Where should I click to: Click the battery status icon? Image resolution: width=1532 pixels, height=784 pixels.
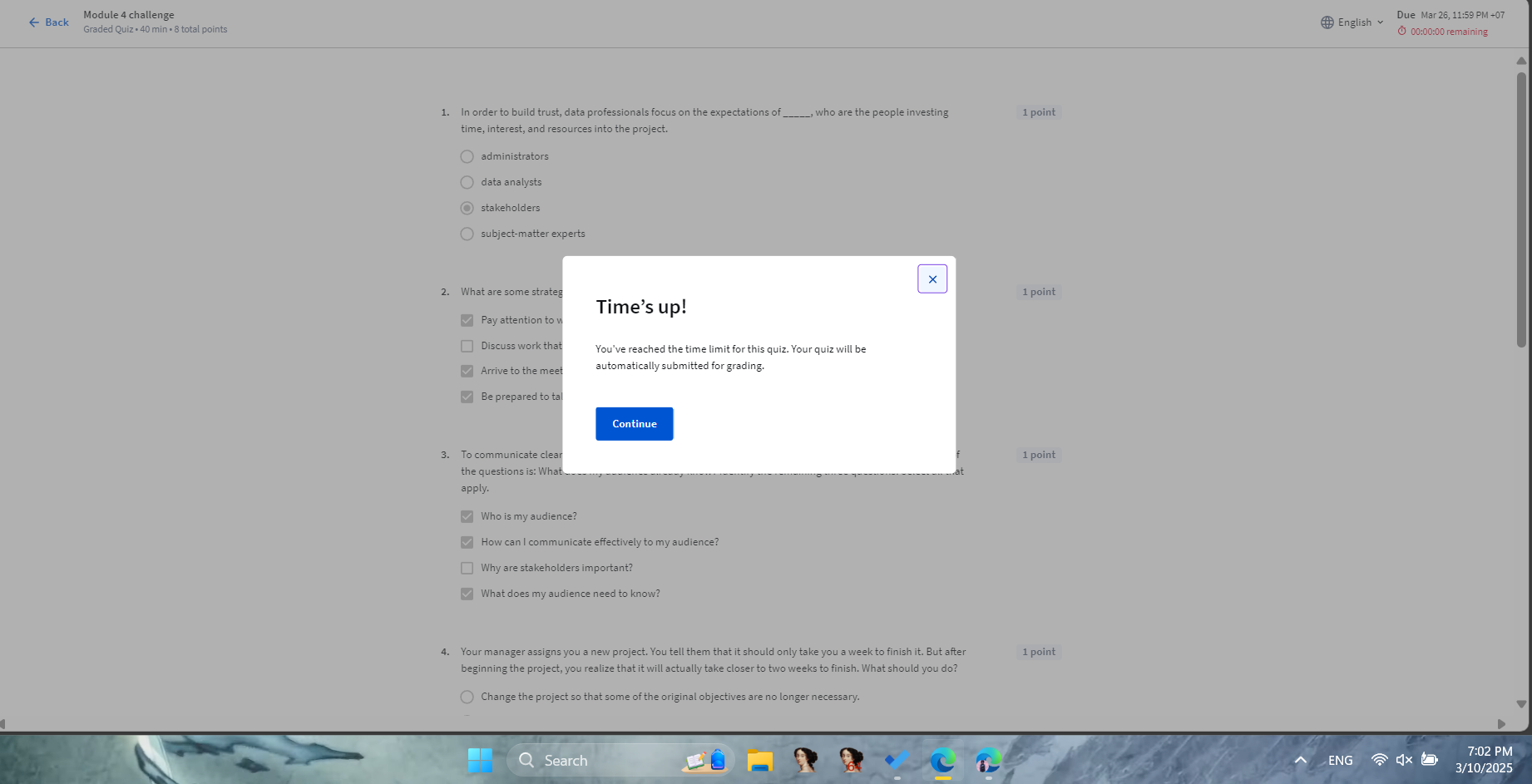coord(1430,760)
